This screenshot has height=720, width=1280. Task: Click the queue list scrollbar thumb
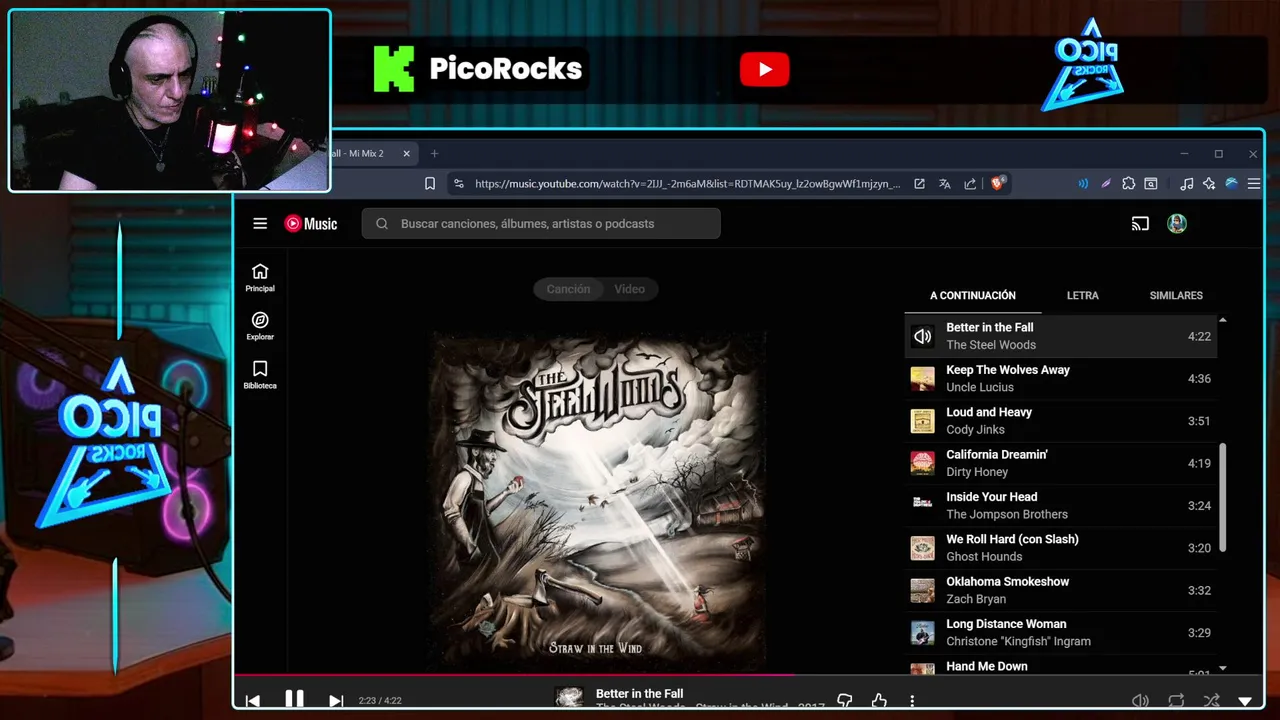[x=1222, y=497]
